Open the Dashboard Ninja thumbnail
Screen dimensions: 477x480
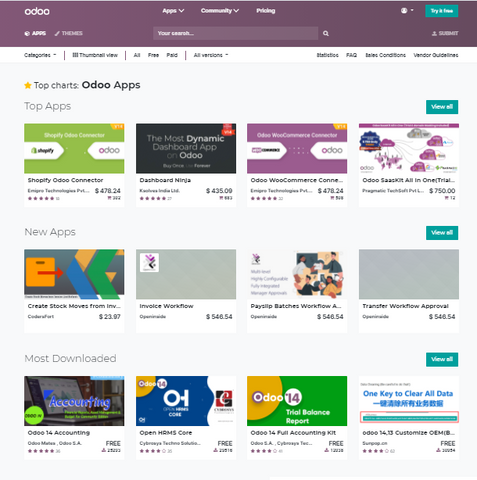pos(186,148)
